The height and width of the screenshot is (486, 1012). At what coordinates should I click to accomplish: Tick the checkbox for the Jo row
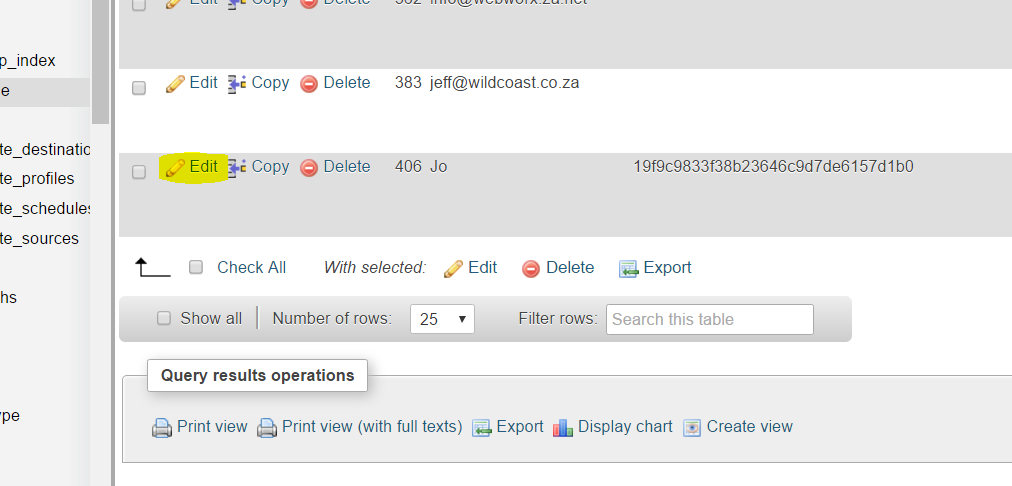click(x=139, y=172)
